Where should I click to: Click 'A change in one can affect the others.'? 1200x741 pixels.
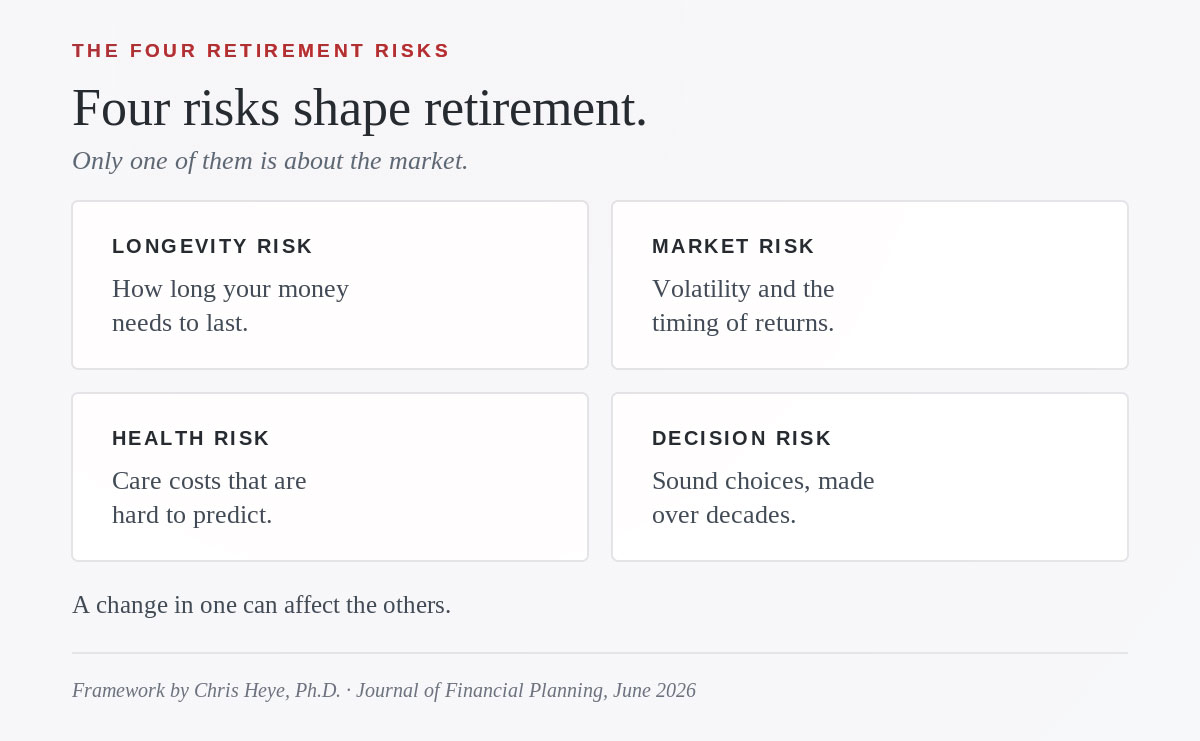(x=261, y=605)
